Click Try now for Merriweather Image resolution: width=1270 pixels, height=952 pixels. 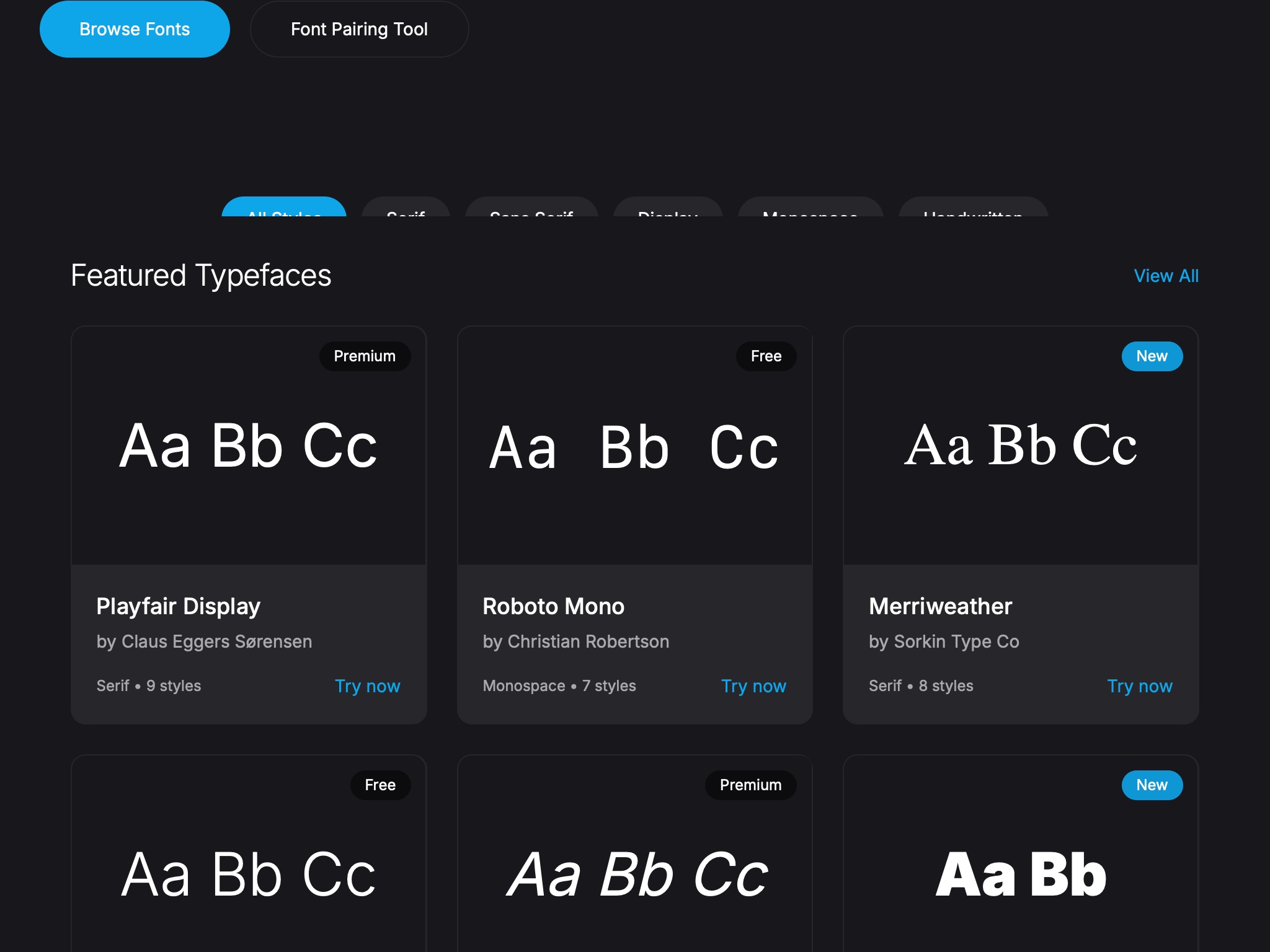click(x=1140, y=686)
